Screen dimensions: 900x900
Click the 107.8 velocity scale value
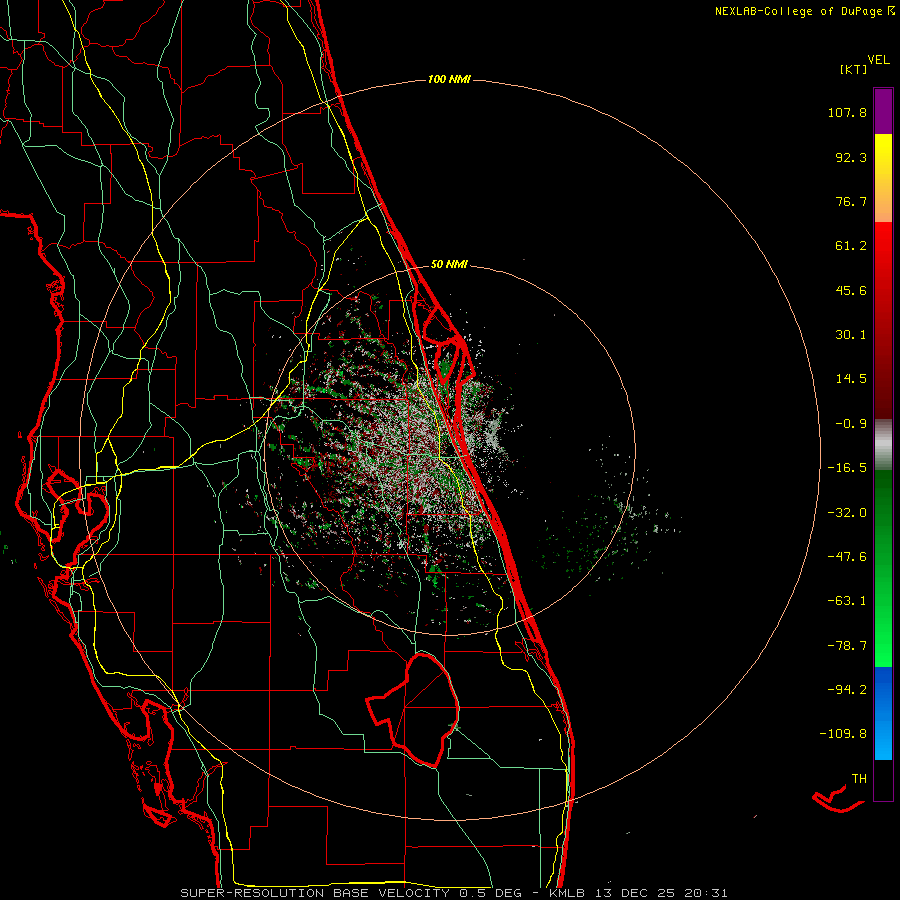pos(847,112)
